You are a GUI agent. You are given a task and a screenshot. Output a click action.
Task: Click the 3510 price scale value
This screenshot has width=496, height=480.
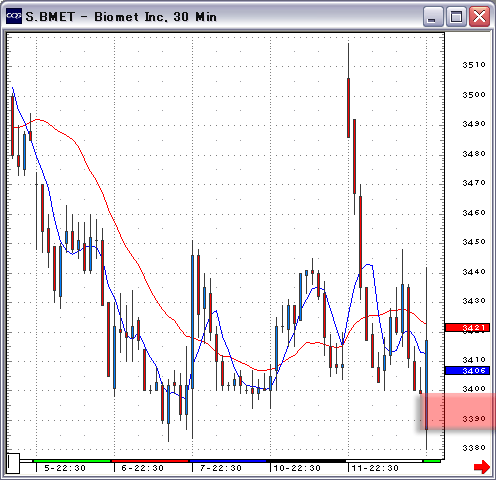[x=474, y=65]
